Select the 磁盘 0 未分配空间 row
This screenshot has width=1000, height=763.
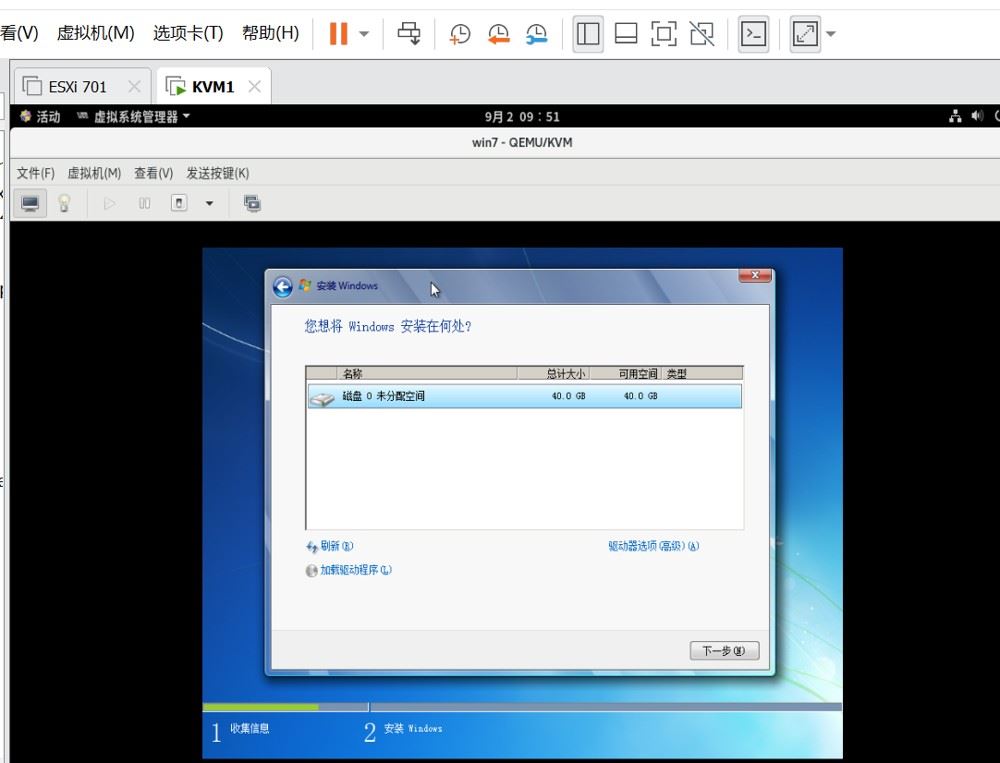pyautogui.click(x=524, y=396)
